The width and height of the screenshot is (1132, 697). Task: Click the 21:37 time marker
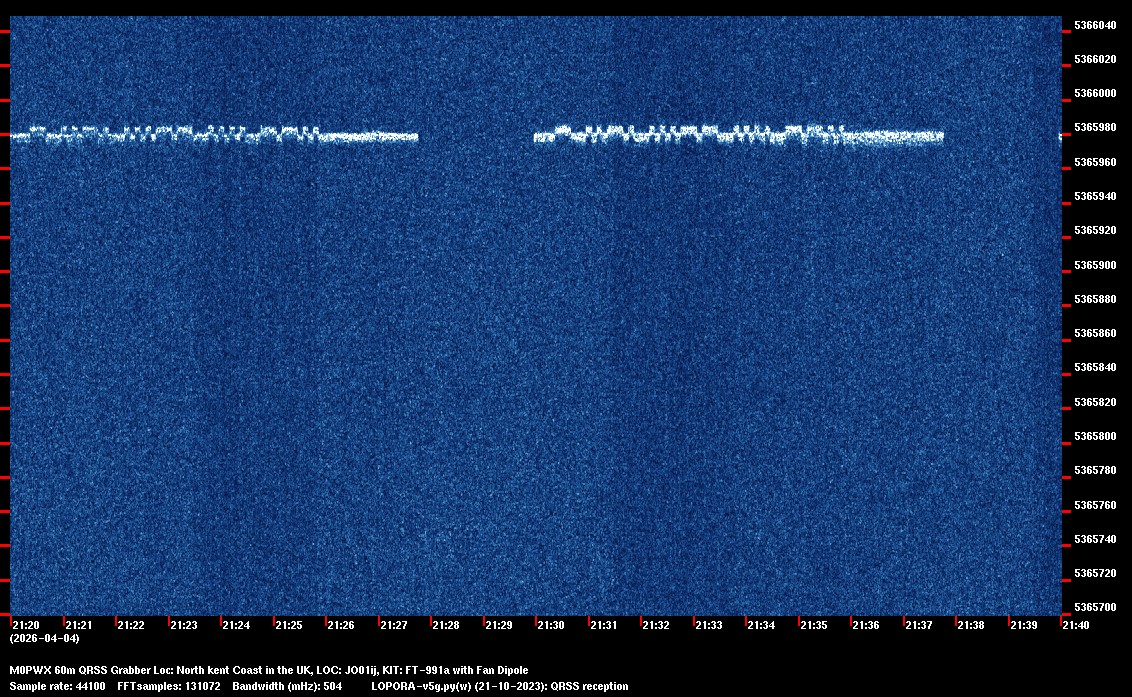tap(918, 625)
